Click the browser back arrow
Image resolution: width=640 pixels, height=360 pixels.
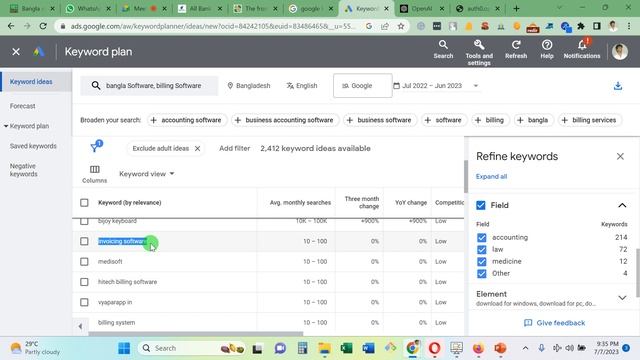[11, 26]
